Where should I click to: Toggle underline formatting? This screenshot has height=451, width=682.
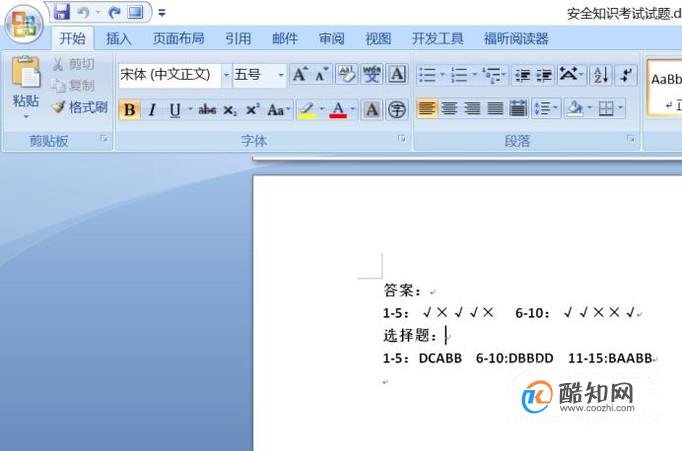175,110
